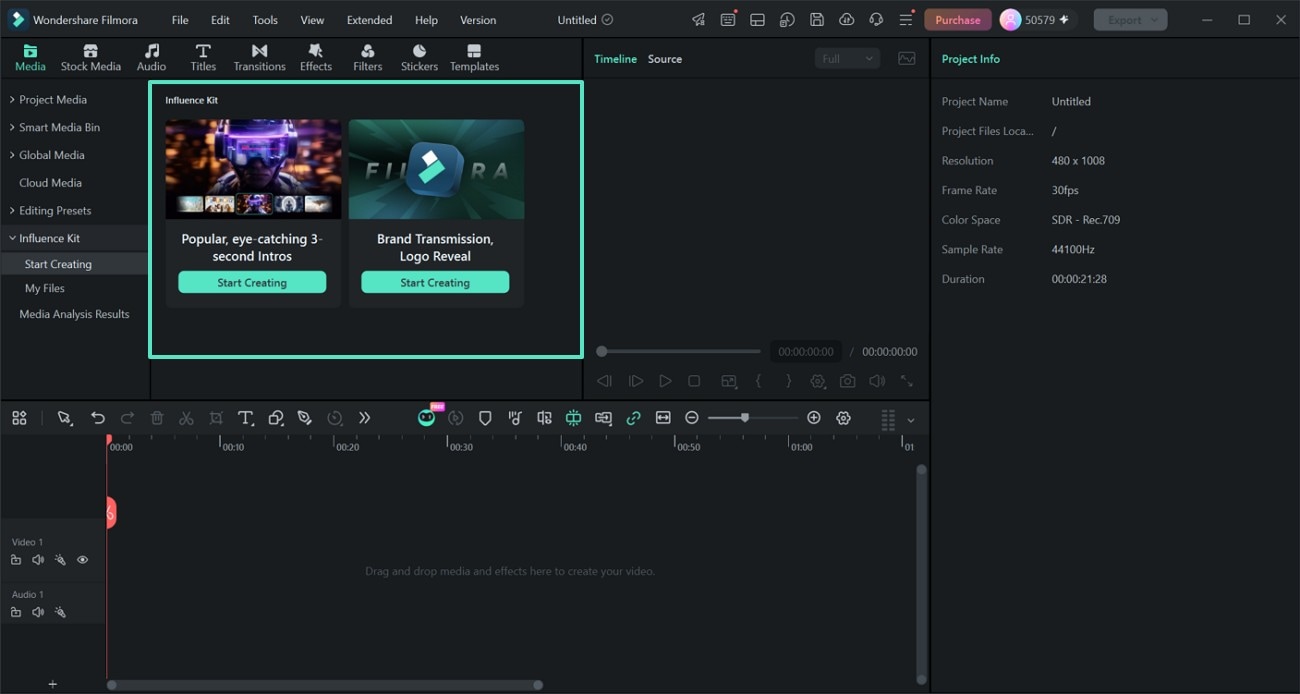Mute the Video 1 track speaker

coord(38,560)
